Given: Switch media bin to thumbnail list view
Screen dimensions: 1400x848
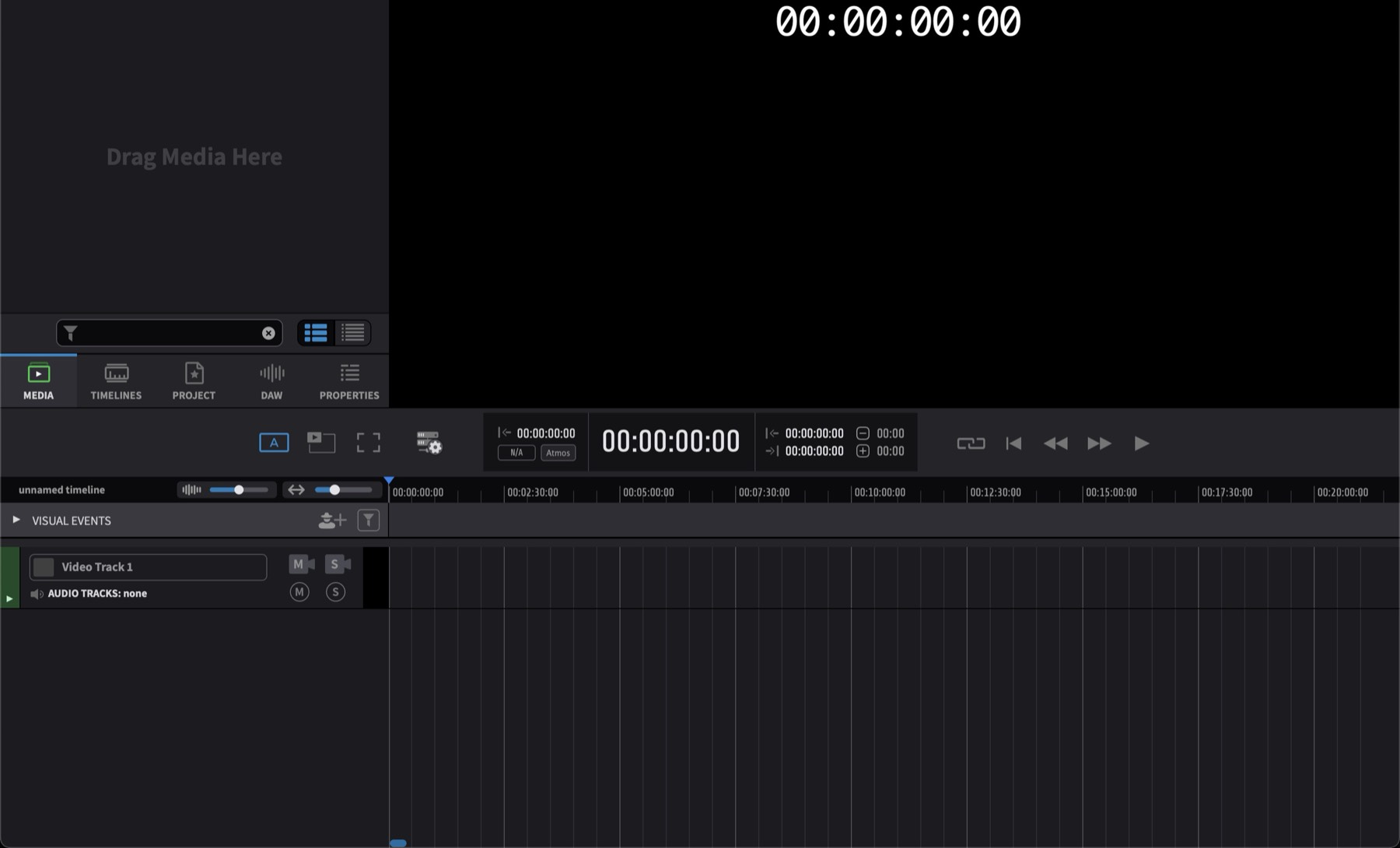Looking at the screenshot, I should pos(316,333).
